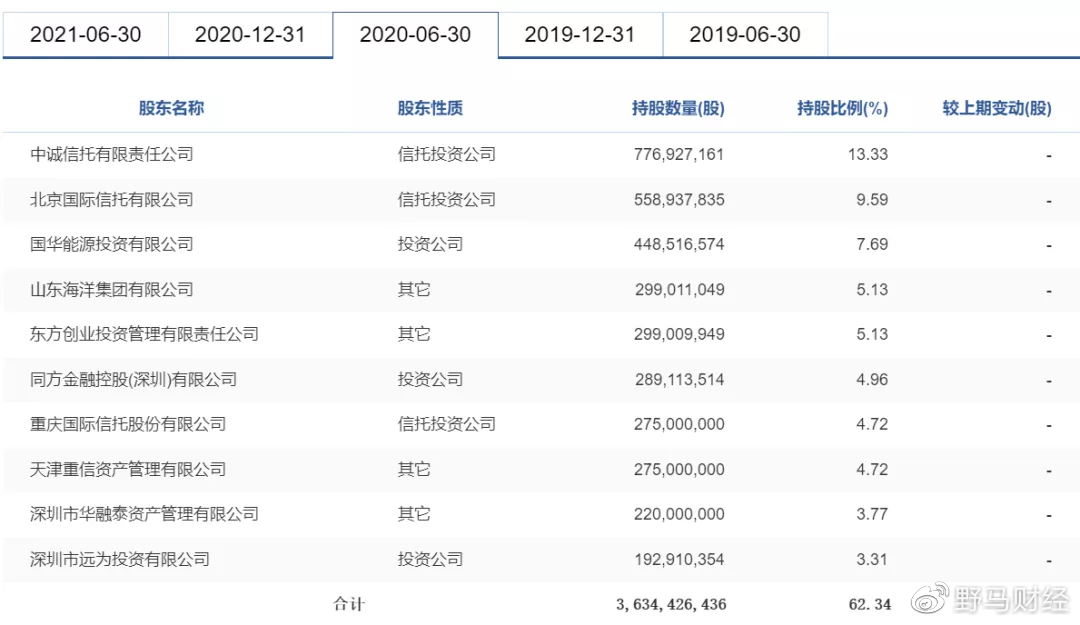Viewport: 1080px width, 625px height.
Task: Click 其它 in the 天津重信资产管理 row
Action: (x=414, y=469)
